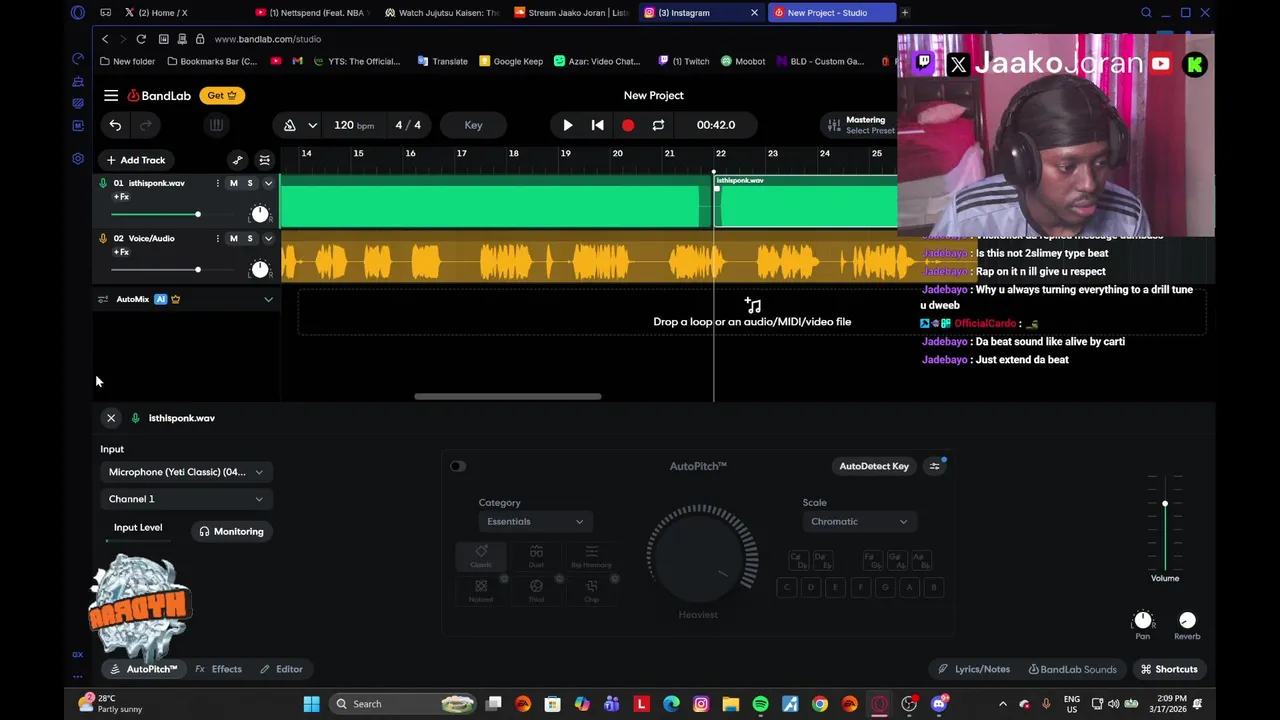Reload the page in the browser
The image size is (1280, 720).
141,39
